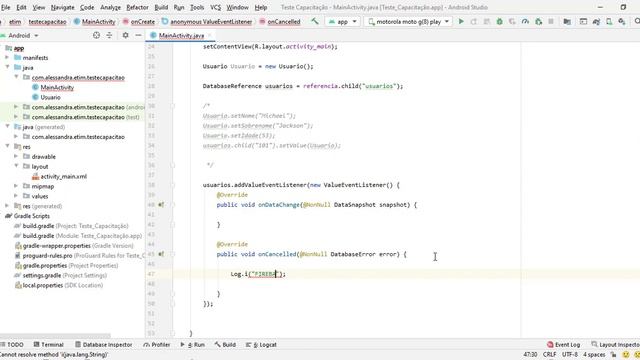Select MainActivity in project tree
Image resolution: width=640 pixels, height=360 pixels.
[x=53, y=87]
